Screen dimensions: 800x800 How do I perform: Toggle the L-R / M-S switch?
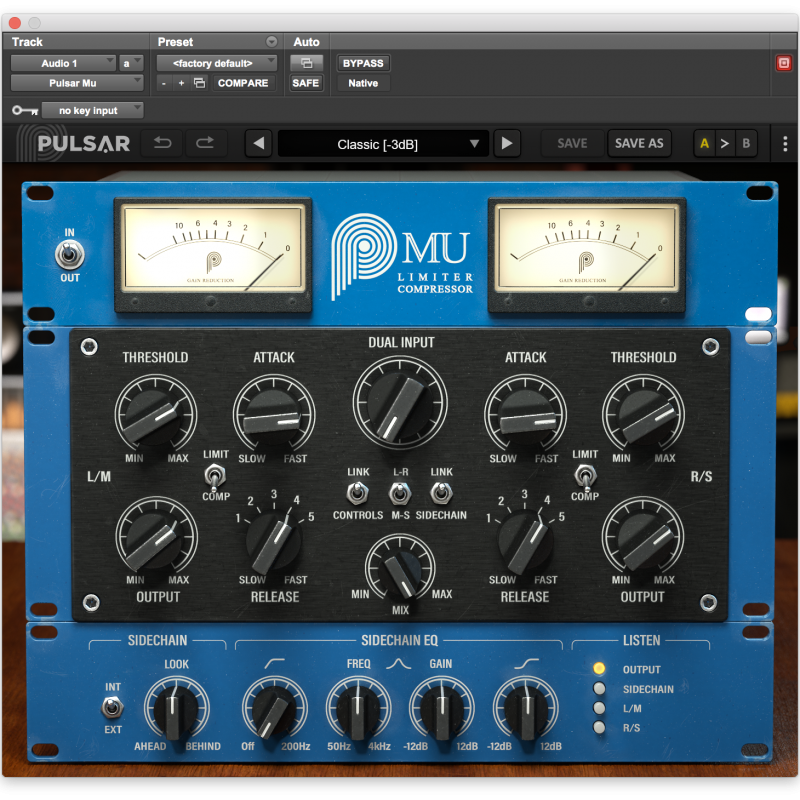pyautogui.click(x=400, y=493)
